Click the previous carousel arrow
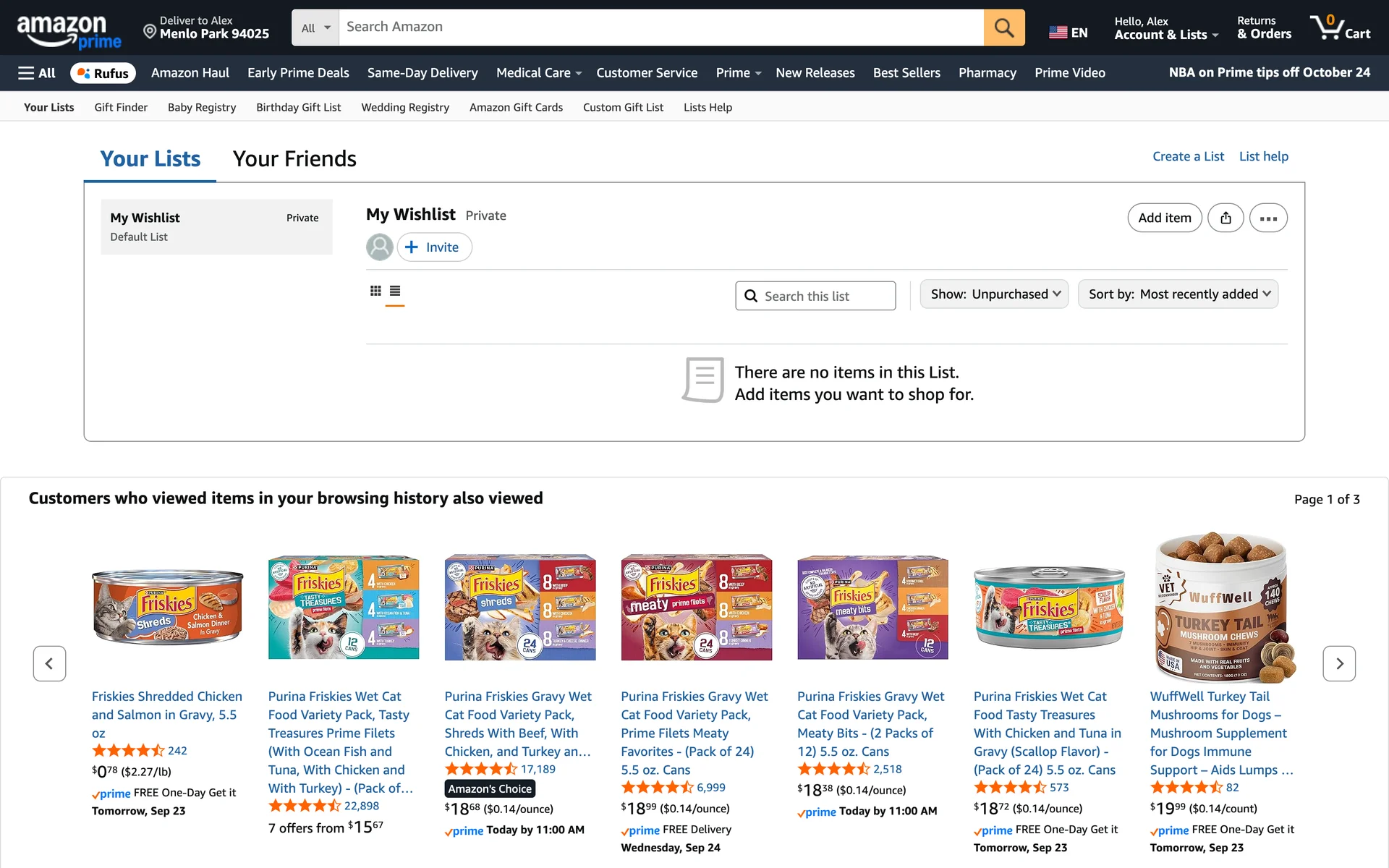 [x=49, y=663]
